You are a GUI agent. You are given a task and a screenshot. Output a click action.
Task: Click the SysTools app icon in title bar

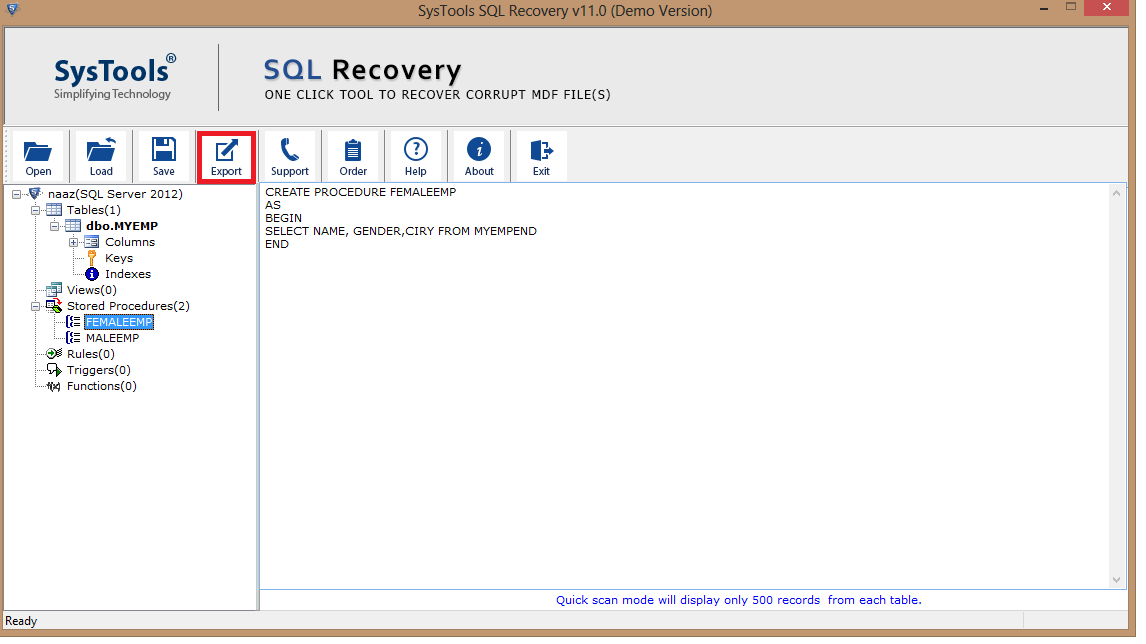click(x=12, y=9)
